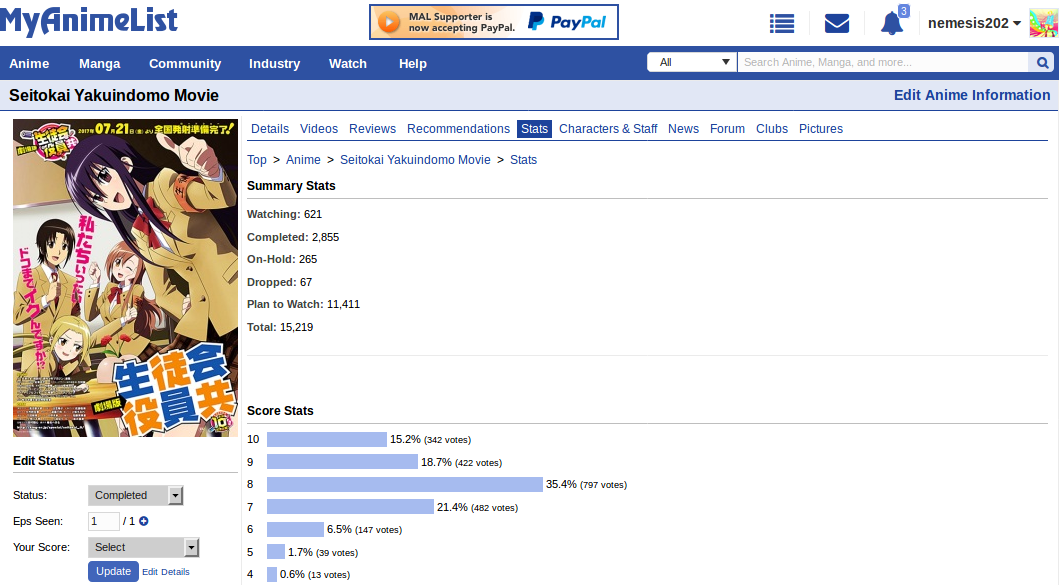Click Edit Details link beside Update

click(166, 572)
